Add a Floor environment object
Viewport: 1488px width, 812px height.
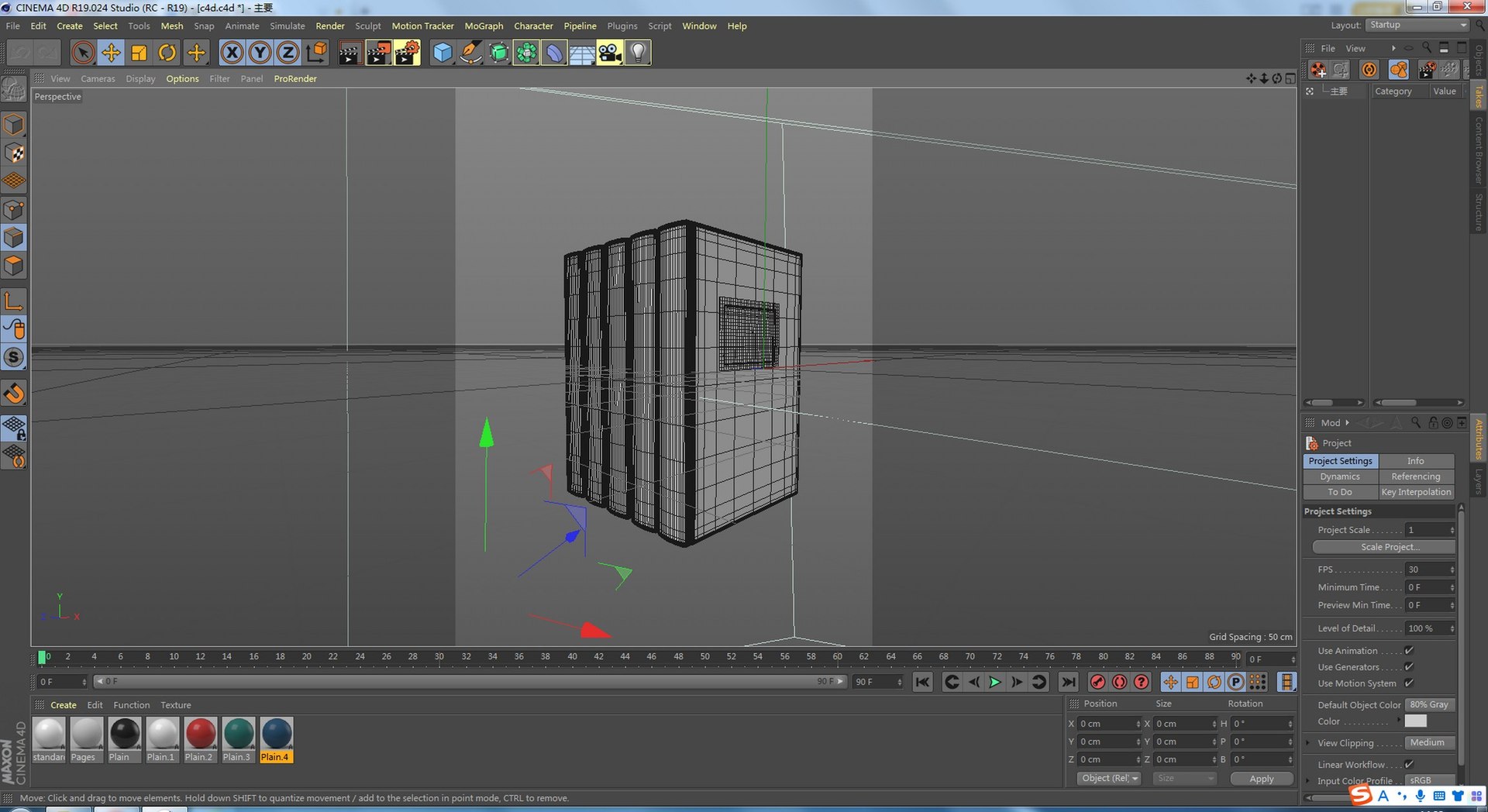(582, 53)
